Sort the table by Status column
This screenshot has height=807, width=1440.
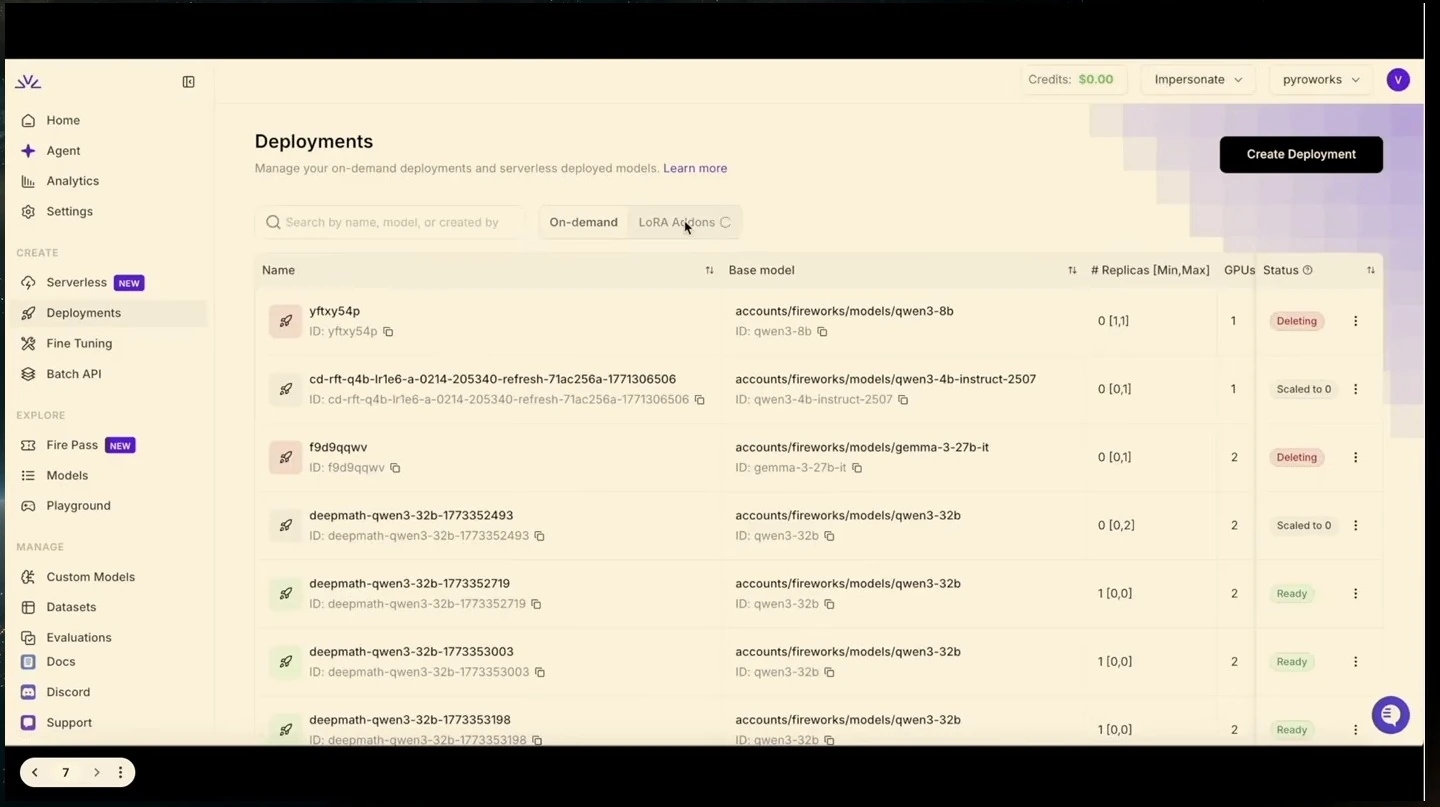(1371, 270)
